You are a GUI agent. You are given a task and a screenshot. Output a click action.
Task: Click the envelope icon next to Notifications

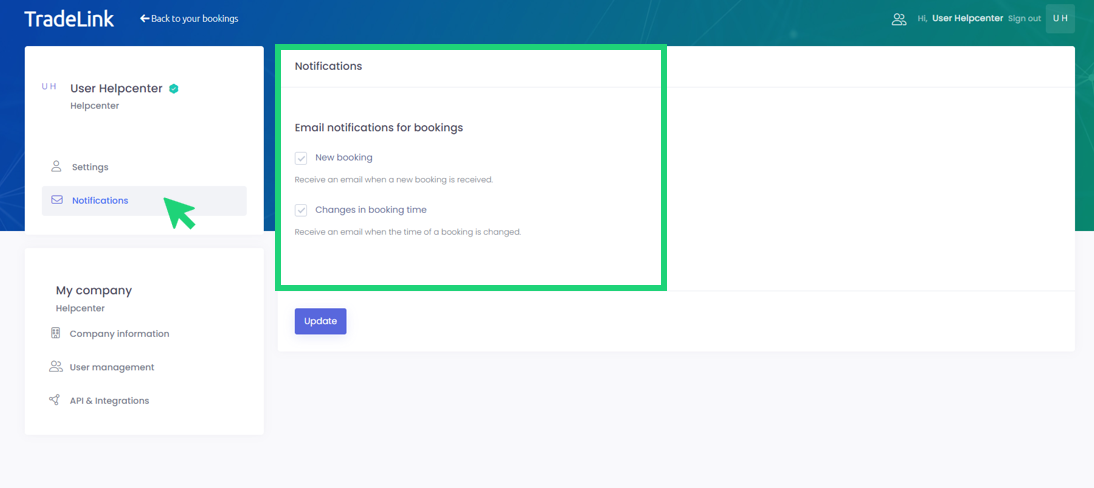point(57,200)
